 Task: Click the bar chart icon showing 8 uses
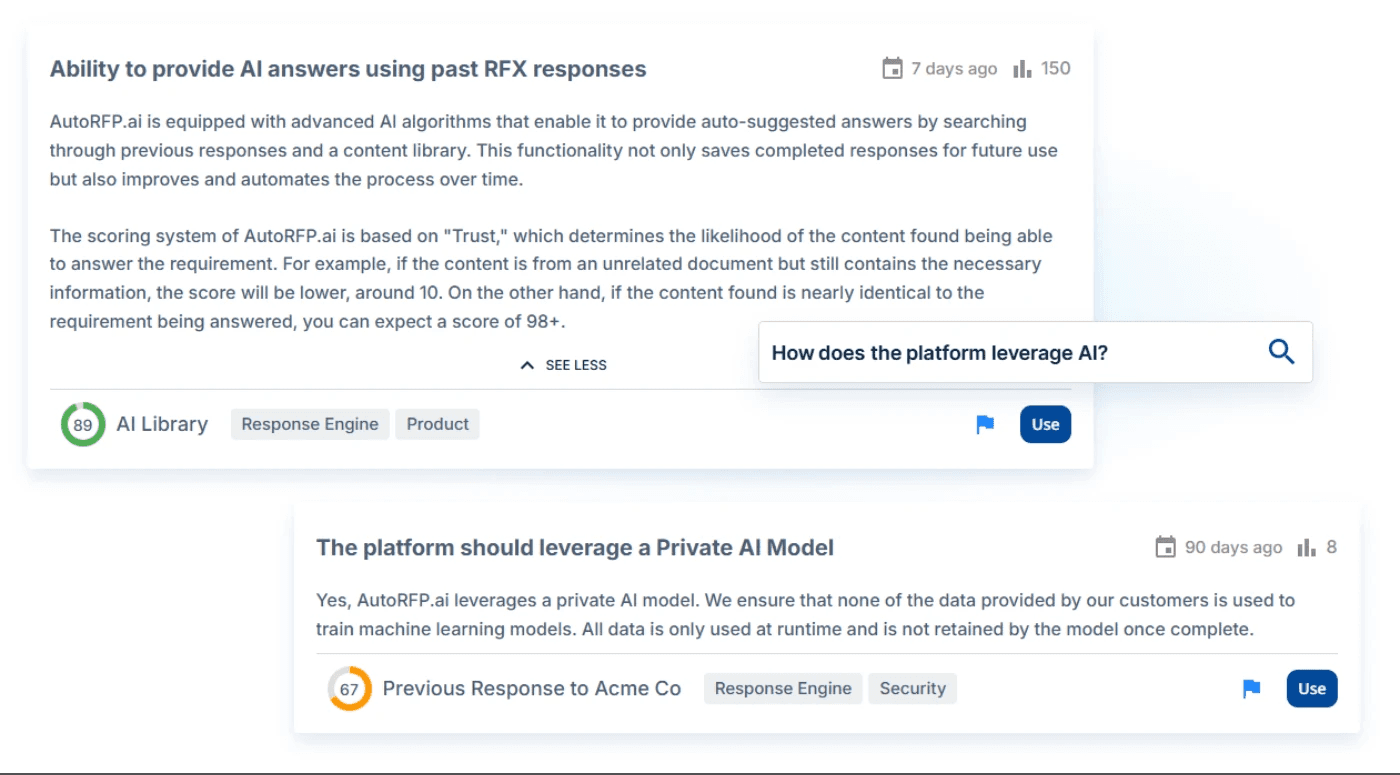pyautogui.click(x=1307, y=547)
